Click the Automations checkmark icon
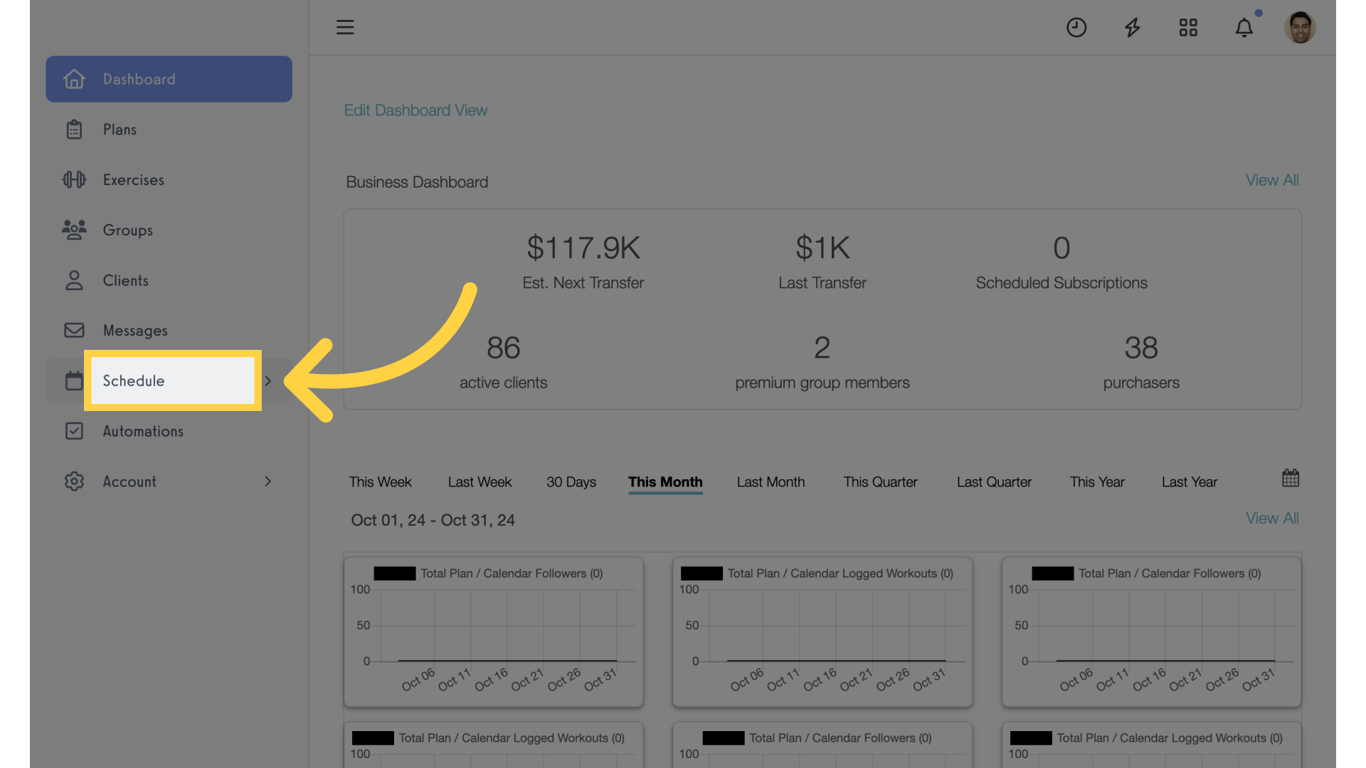Viewport: 1366px width, 768px height. click(x=73, y=431)
